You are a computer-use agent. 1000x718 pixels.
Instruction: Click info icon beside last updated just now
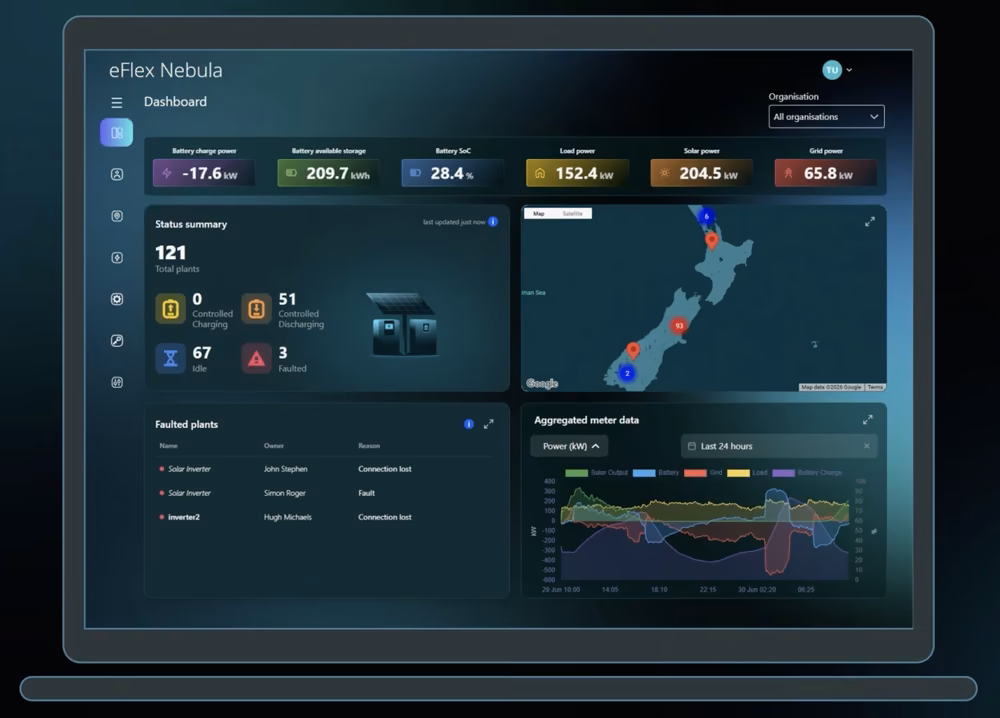point(493,222)
